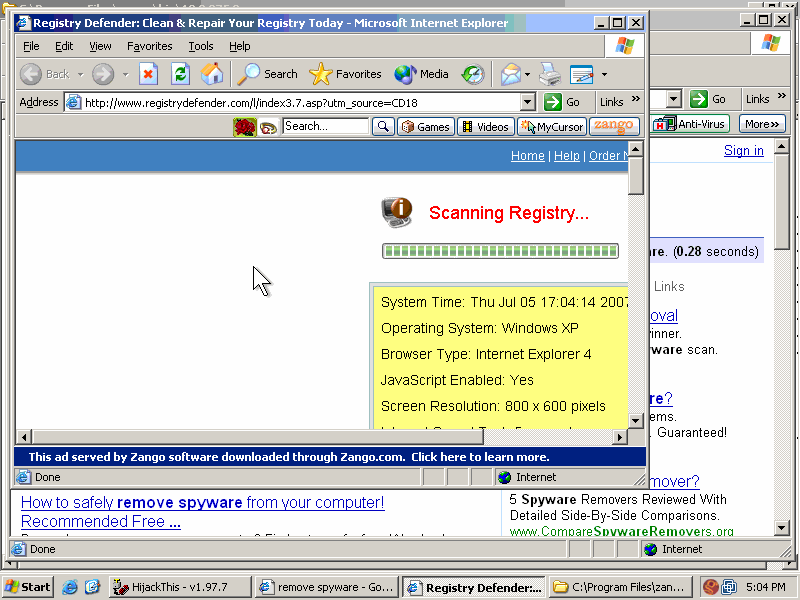Go to the Home page icon
This screenshot has width=800, height=600.
(x=212, y=74)
